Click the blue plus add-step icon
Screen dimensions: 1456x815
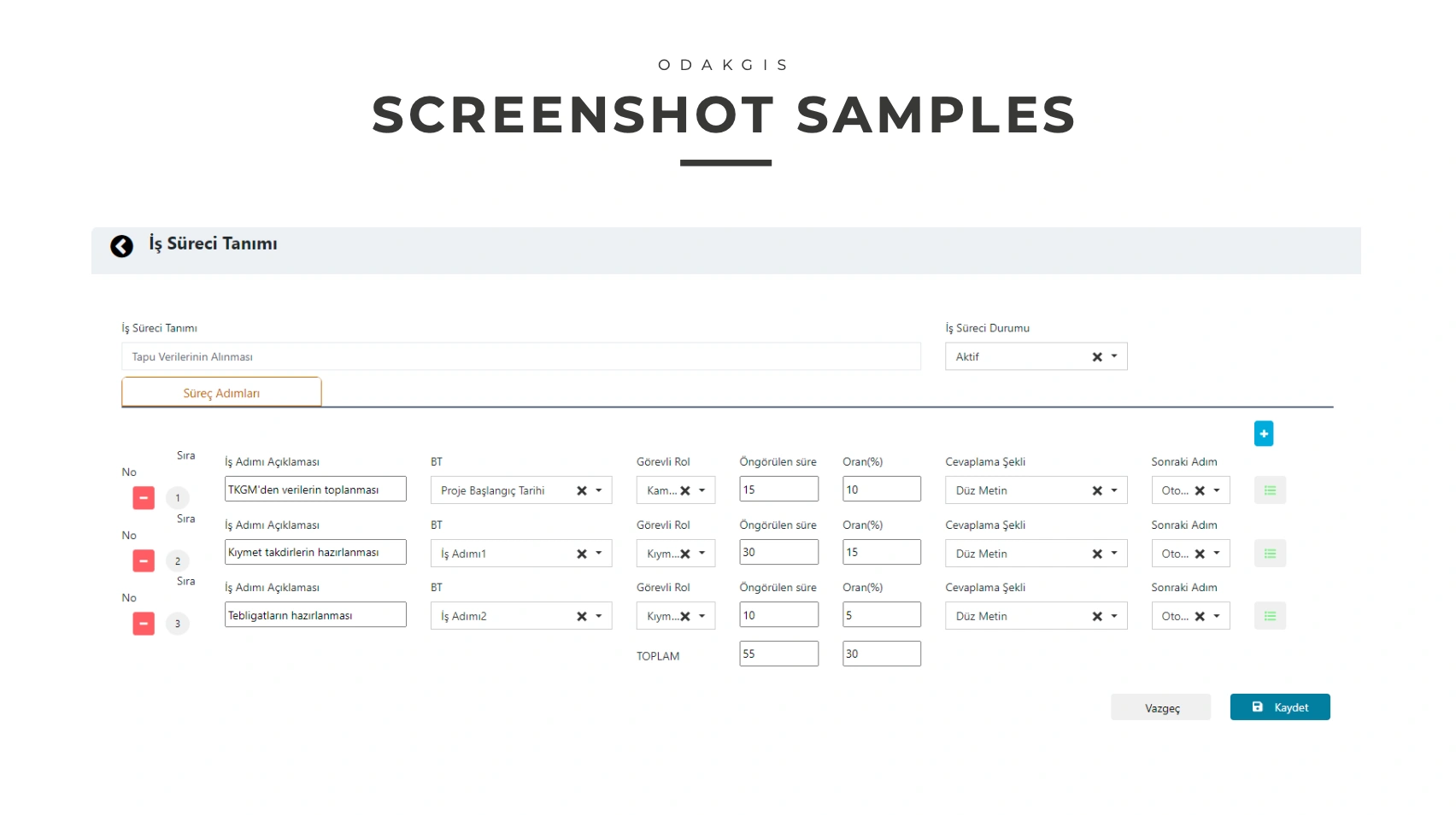pyautogui.click(x=1263, y=433)
